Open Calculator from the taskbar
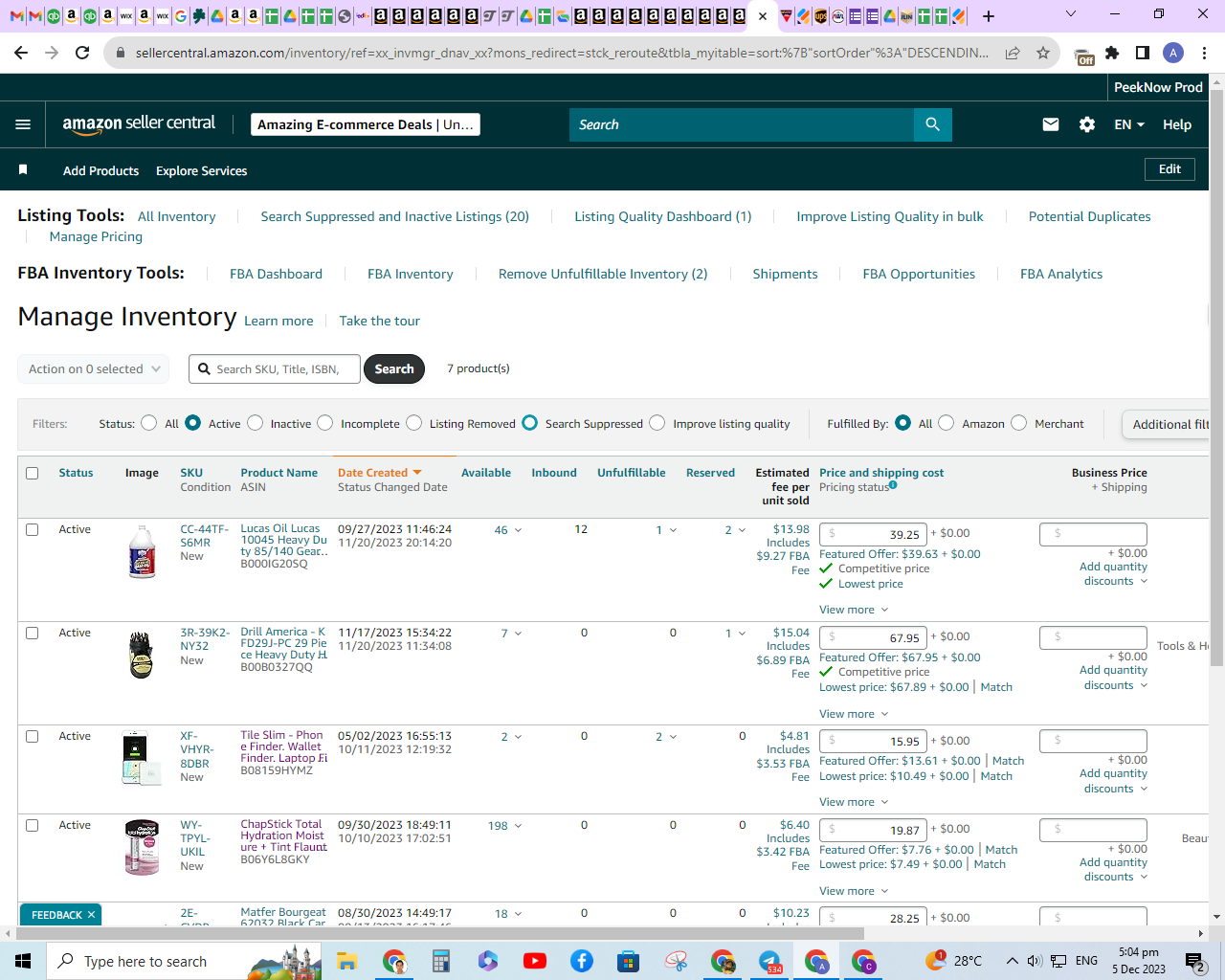 [441, 961]
